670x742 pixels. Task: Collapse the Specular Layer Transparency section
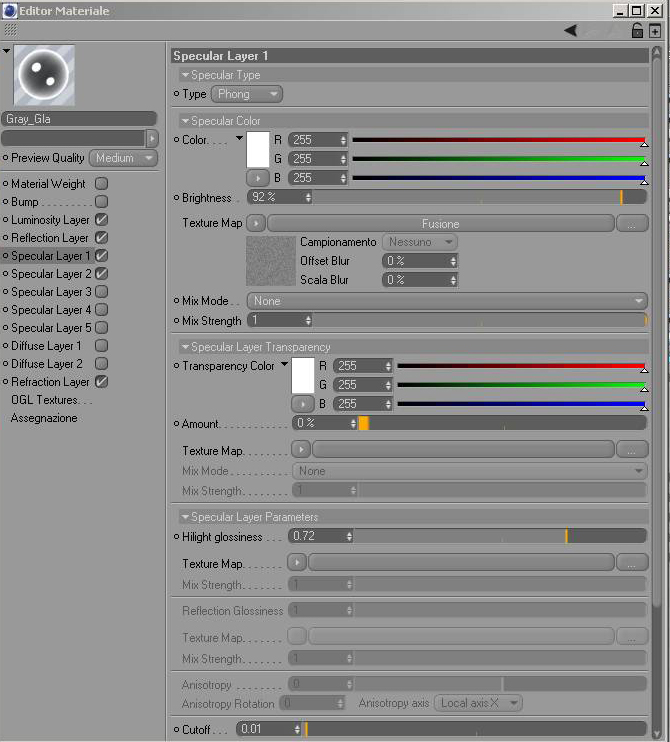185,347
